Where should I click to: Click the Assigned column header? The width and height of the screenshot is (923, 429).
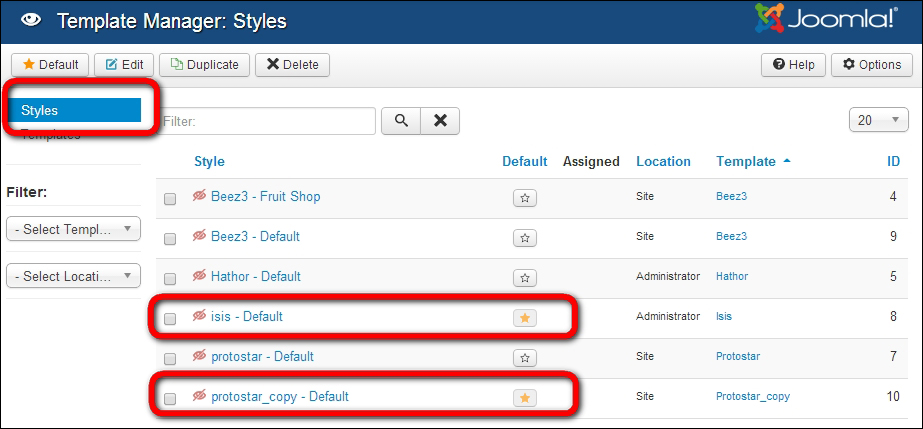(591, 161)
